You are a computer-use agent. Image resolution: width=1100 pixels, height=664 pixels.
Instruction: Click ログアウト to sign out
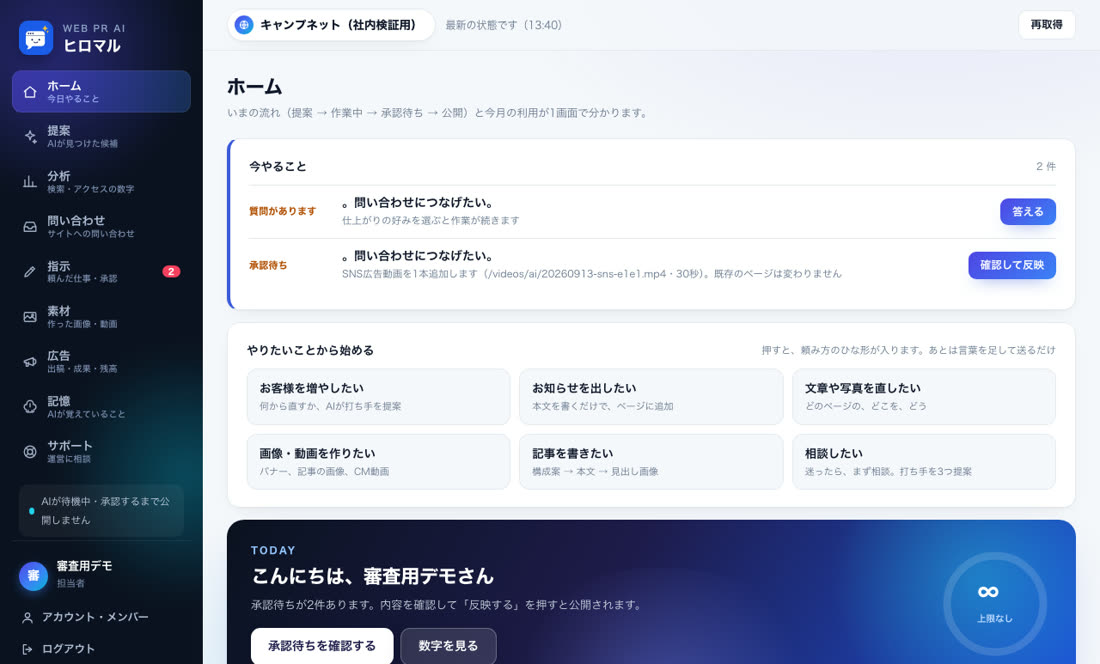pos(101,649)
